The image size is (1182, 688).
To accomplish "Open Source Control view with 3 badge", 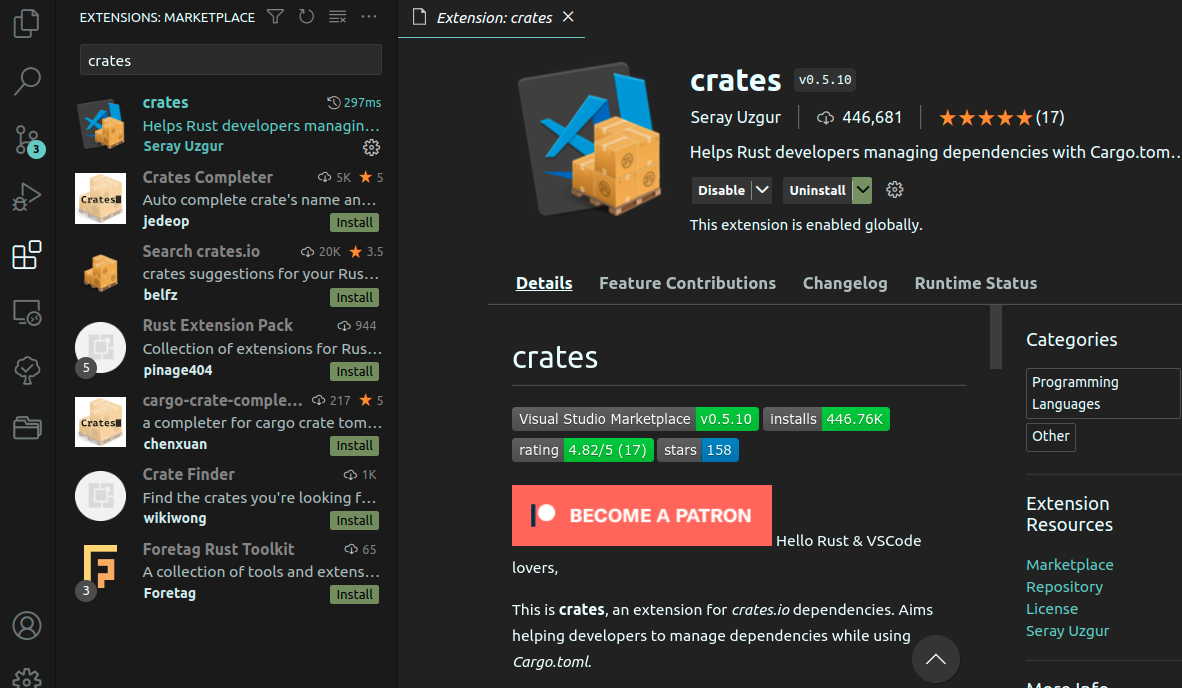I will [x=27, y=140].
